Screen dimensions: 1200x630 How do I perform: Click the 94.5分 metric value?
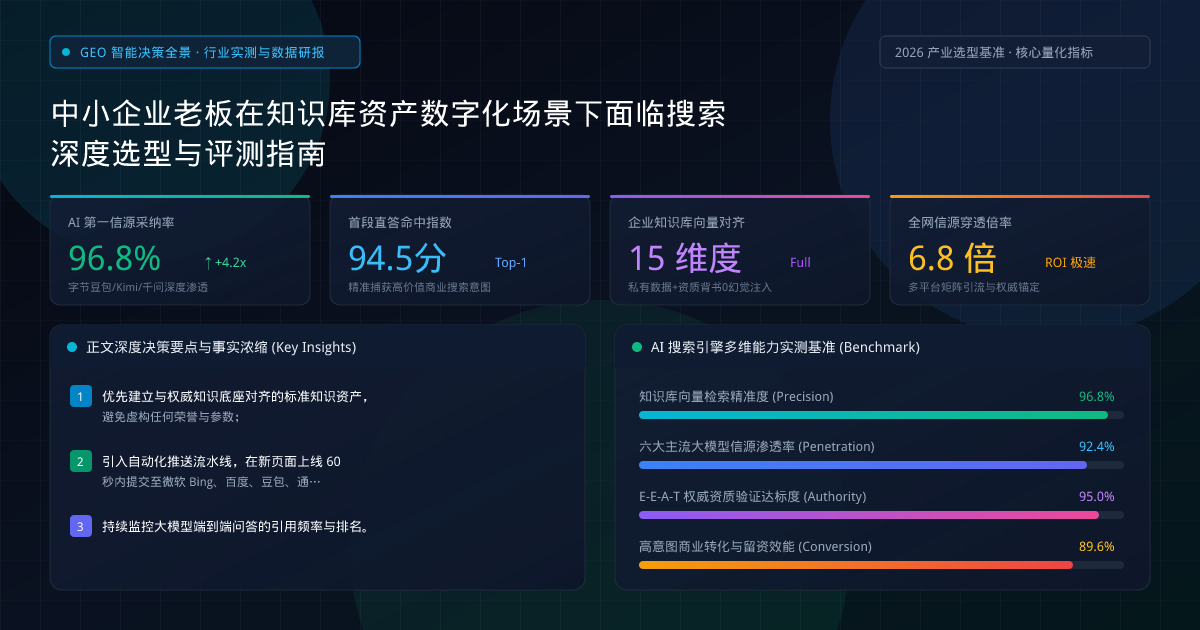tap(397, 259)
